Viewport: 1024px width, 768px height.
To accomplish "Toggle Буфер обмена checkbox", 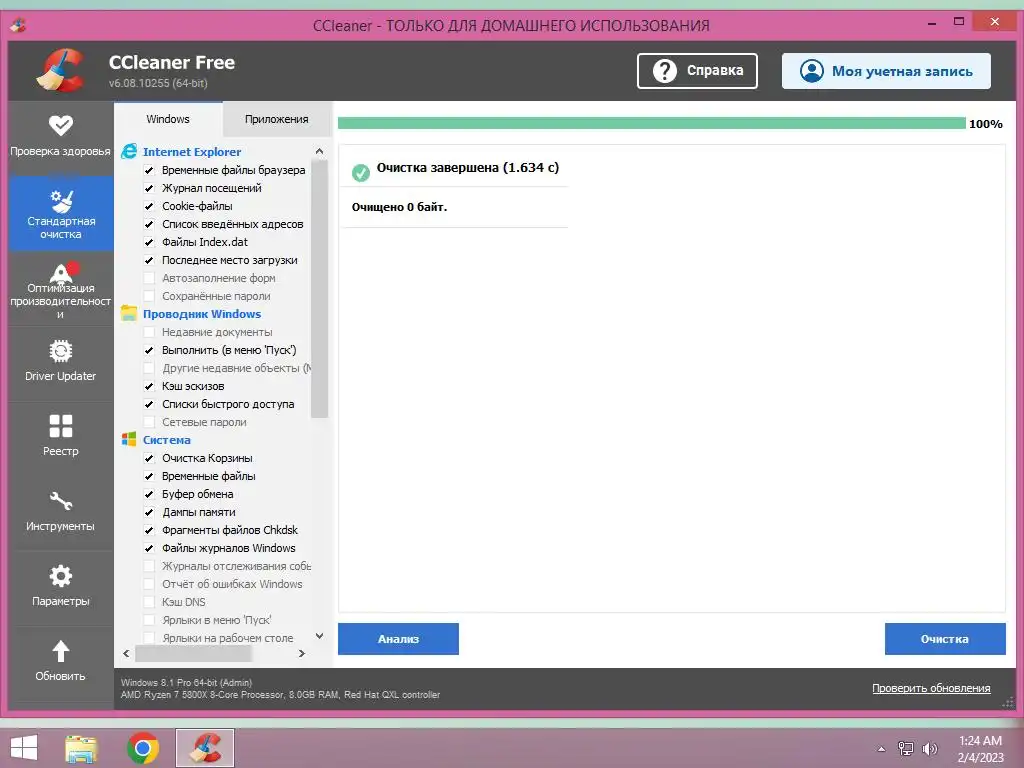I will tap(149, 494).
